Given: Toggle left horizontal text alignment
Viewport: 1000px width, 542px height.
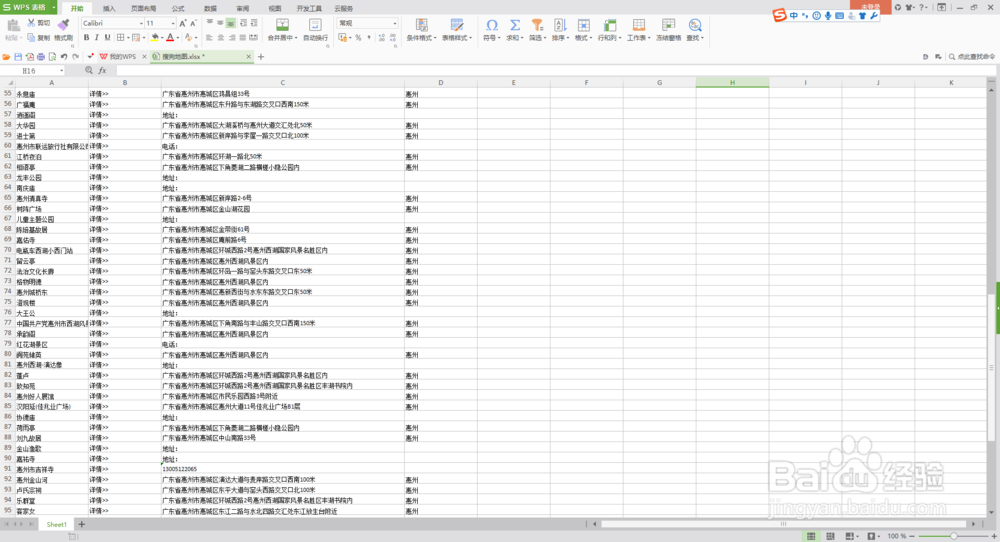Looking at the screenshot, I should [209, 38].
